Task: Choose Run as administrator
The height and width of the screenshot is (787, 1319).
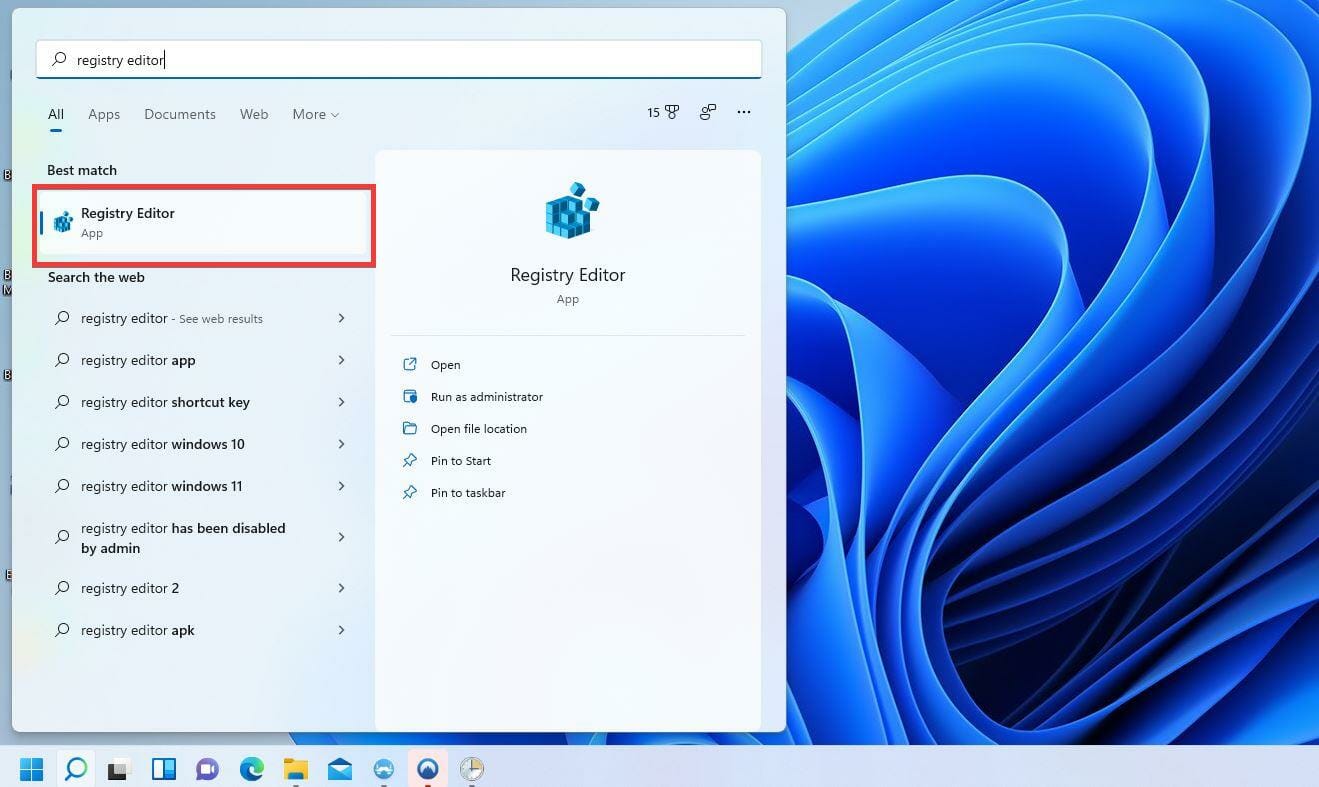Action: [487, 397]
